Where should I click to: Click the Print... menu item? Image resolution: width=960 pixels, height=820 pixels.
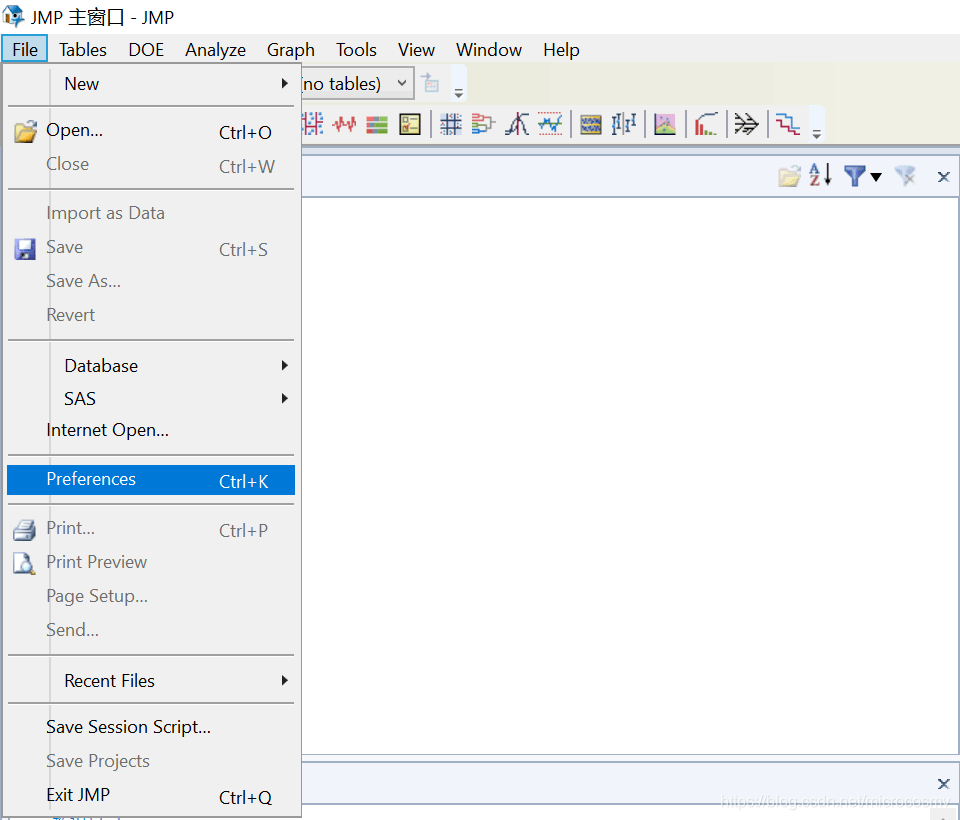coord(151,528)
